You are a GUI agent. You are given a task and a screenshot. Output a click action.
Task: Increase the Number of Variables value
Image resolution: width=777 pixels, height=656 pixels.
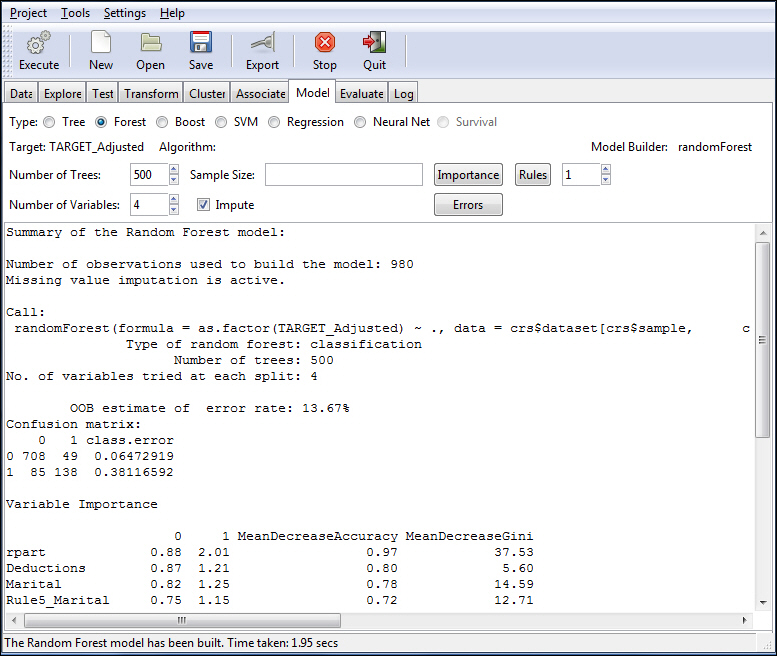click(x=173, y=199)
